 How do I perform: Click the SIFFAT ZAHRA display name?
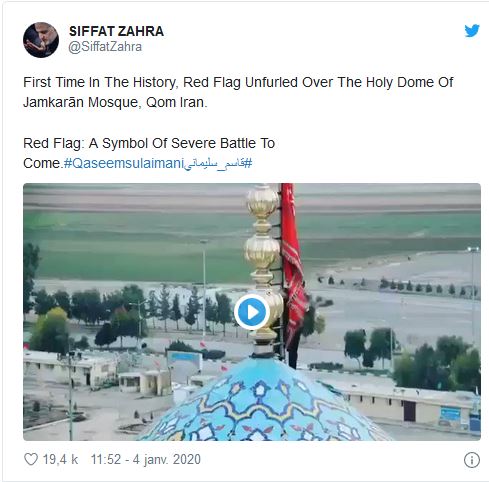(116, 31)
